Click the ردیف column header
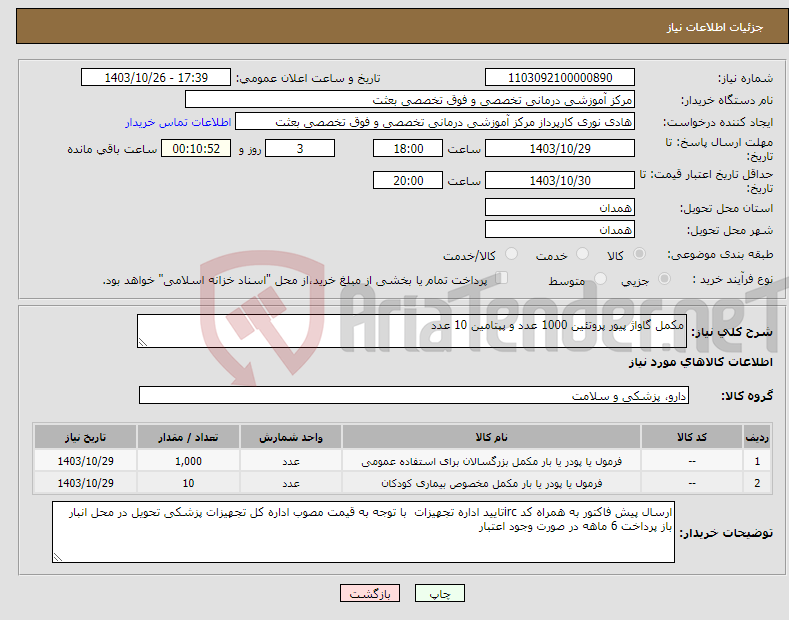 [757, 437]
